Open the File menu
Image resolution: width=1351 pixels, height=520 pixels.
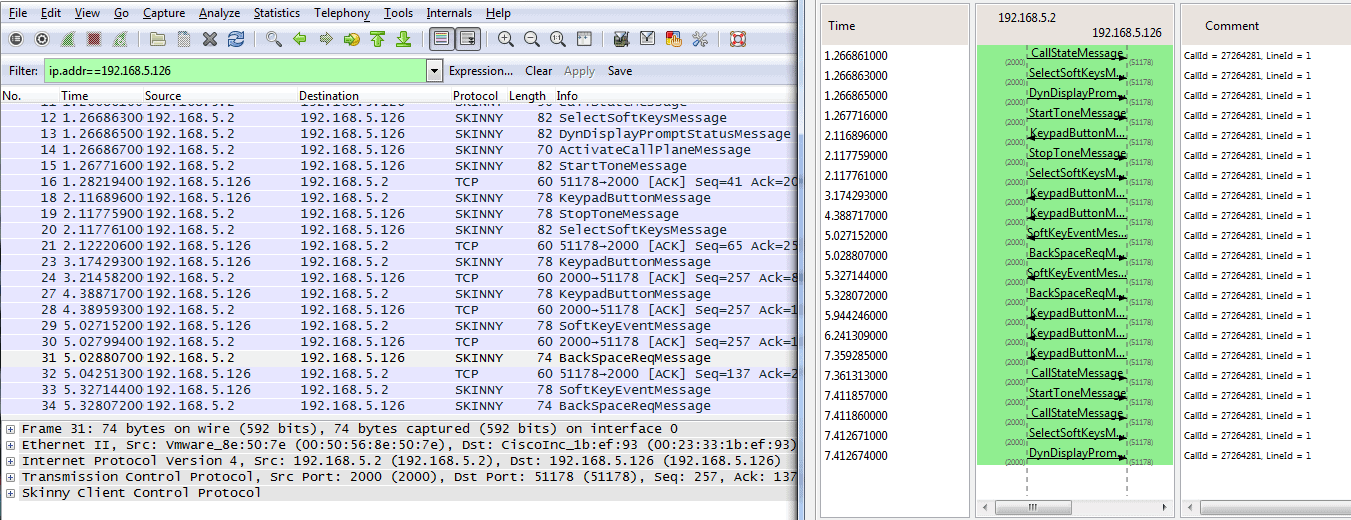[18, 13]
